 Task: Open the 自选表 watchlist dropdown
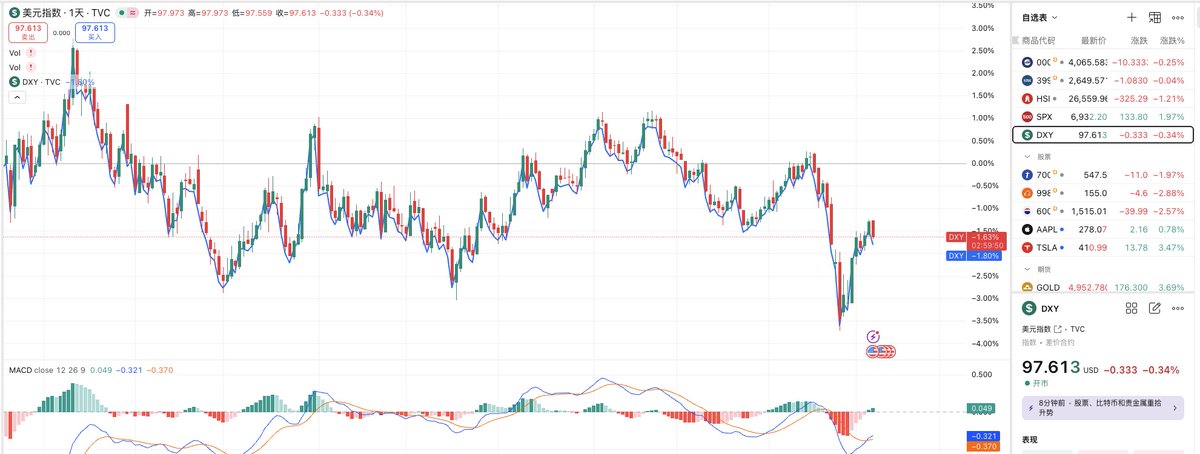click(x=1040, y=17)
